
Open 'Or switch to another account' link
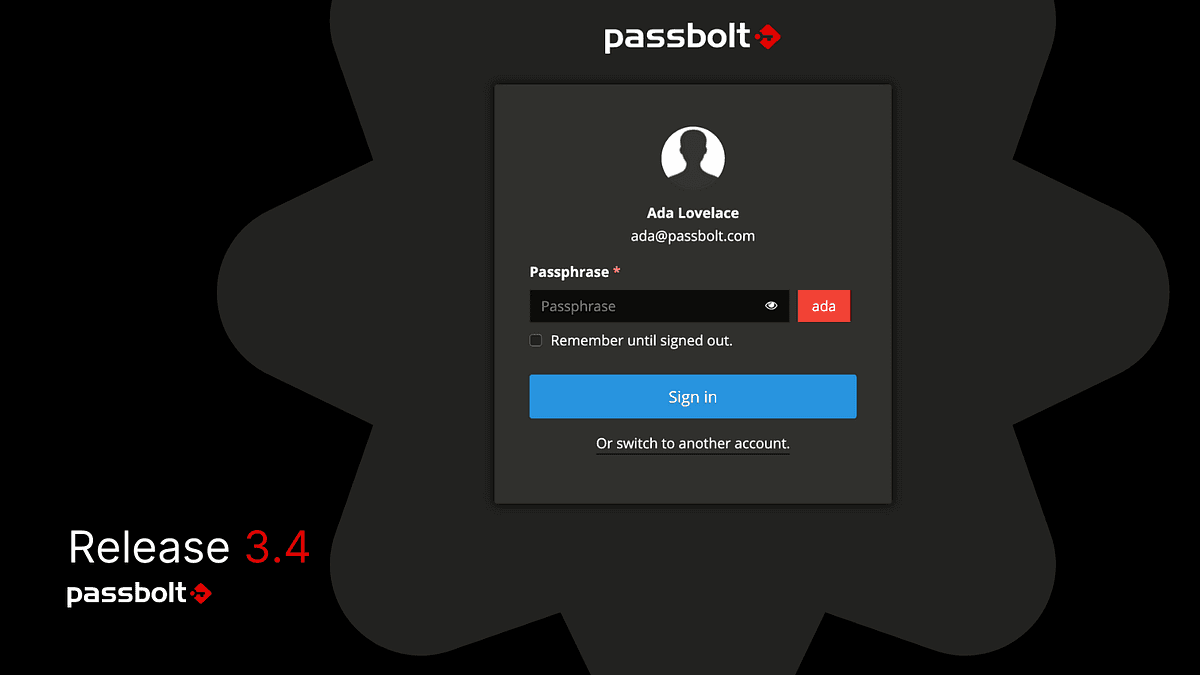pyautogui.click(x=693, y=443)
